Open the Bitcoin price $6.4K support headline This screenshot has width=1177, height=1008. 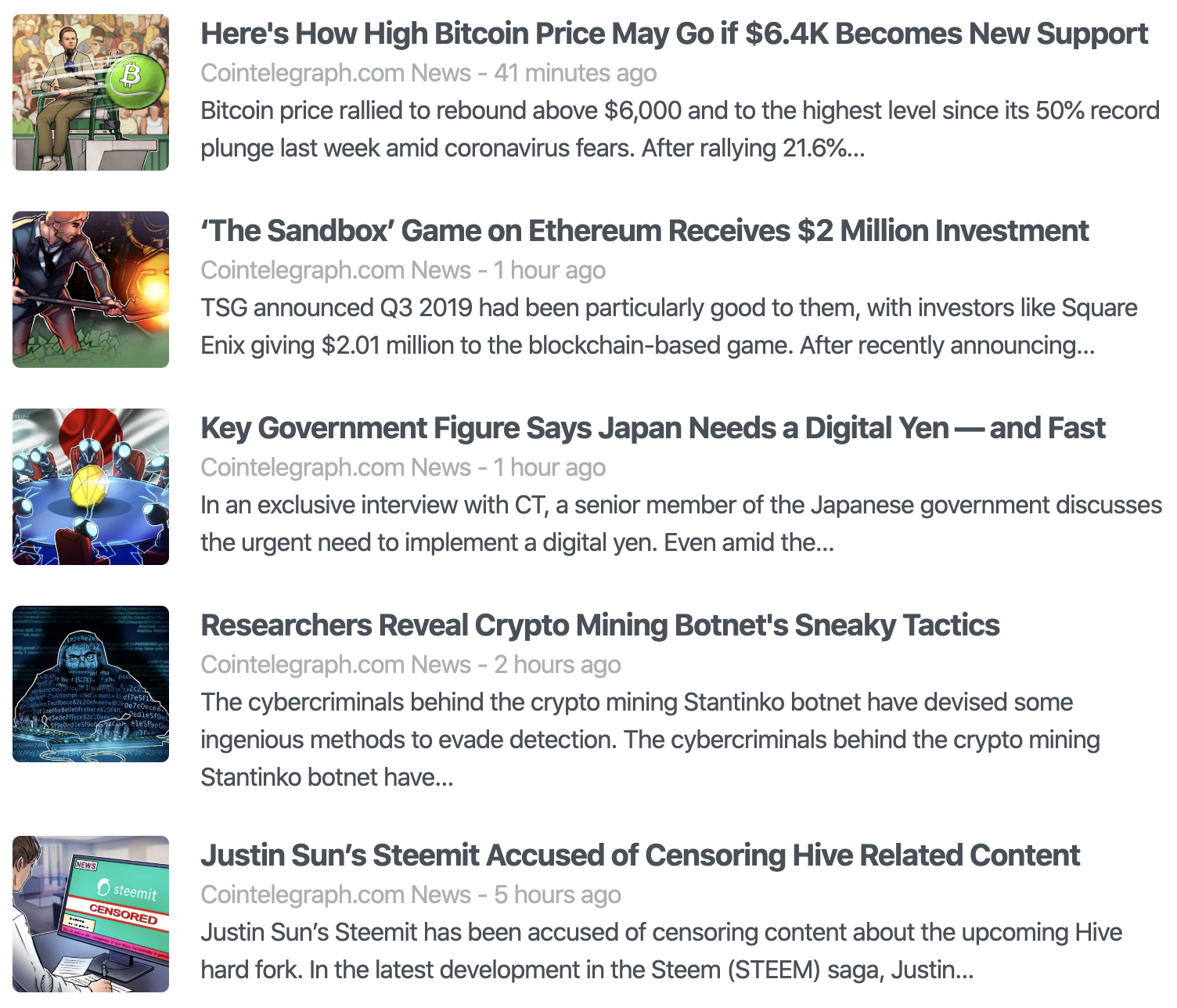pyautogui.click(x=674, y=34)
